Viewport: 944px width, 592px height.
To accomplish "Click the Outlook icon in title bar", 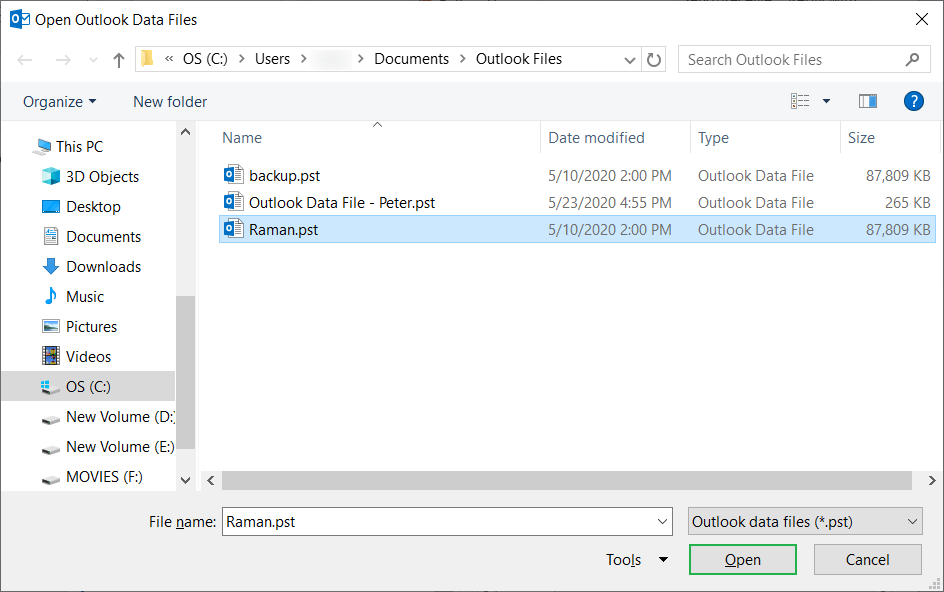I will (20, 19).
